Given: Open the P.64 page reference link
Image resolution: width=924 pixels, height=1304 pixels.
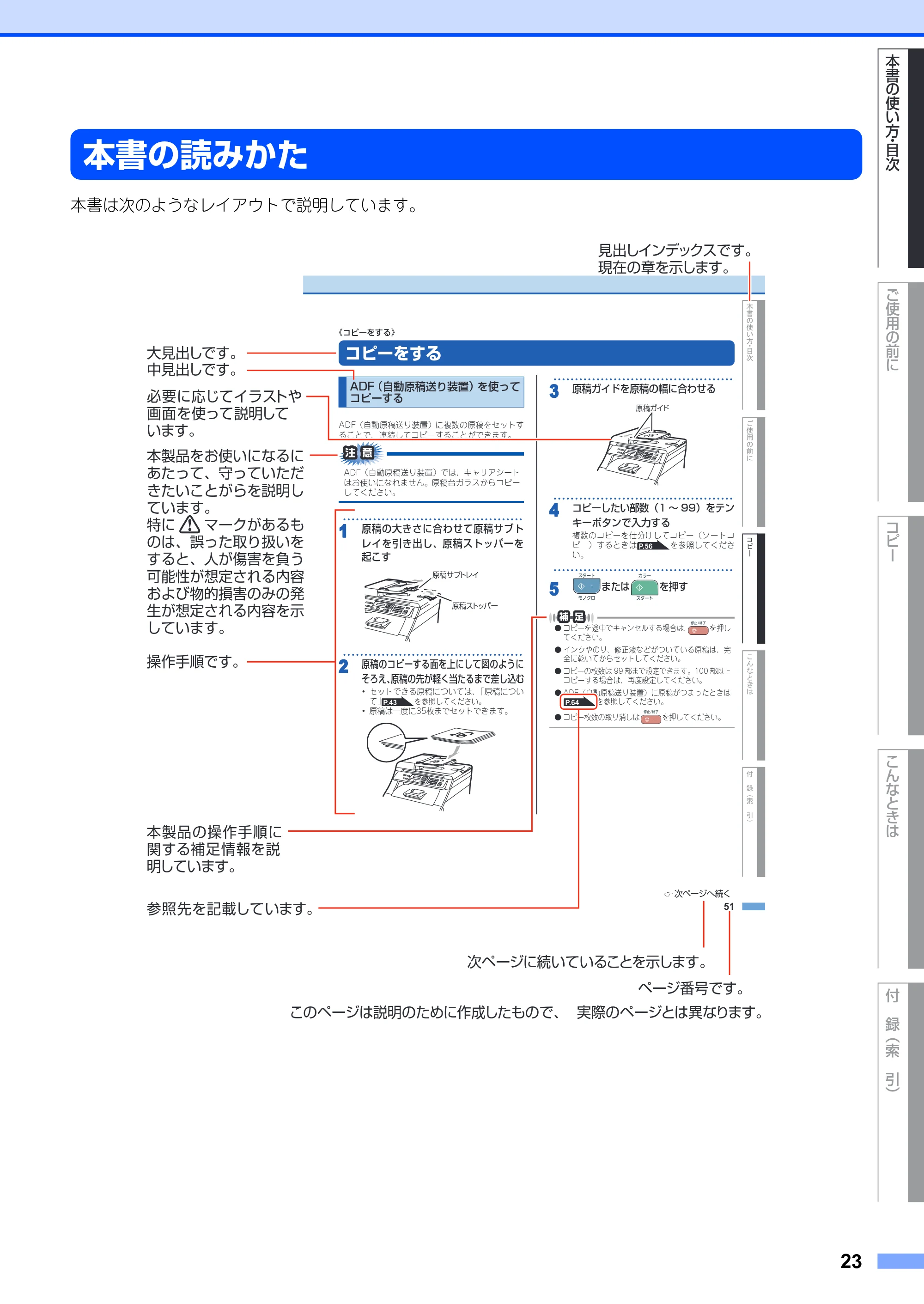Looking at the screenshot, I should 578,702.
